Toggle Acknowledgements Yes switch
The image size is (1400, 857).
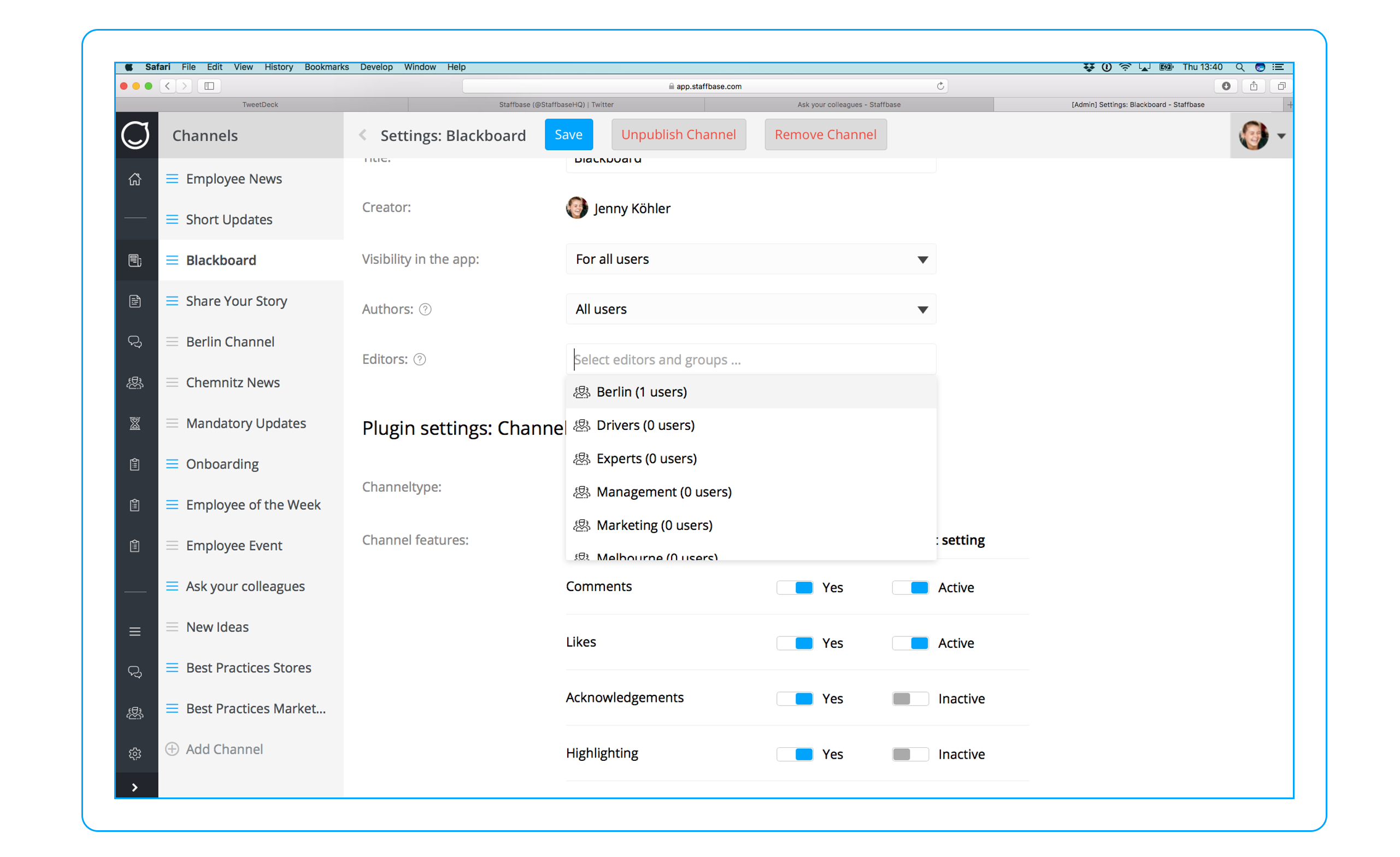pos(795,699)
